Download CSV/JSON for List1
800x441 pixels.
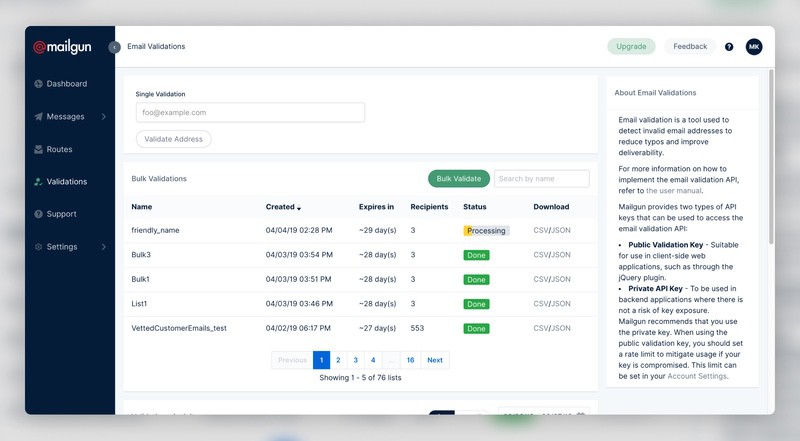tap(552, 304)
